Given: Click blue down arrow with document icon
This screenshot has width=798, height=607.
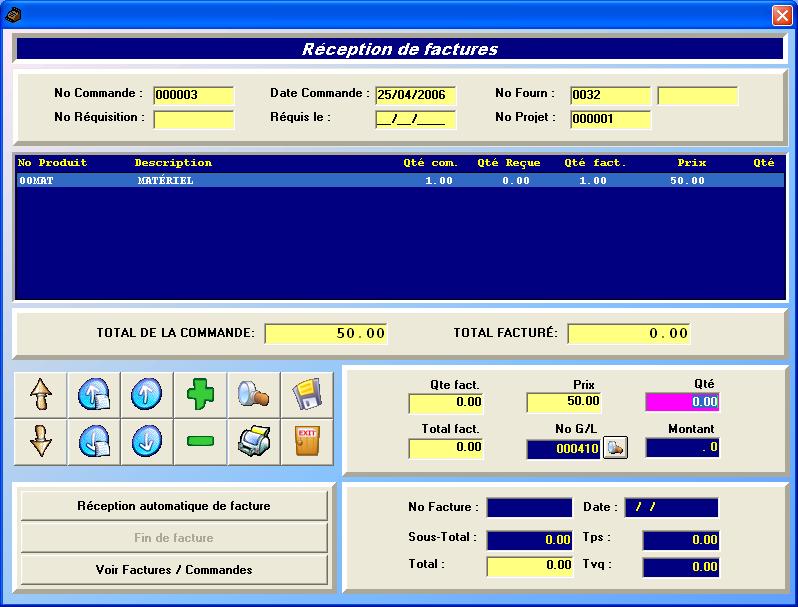Looking at the screenshot, I should [x=94, y=442].
